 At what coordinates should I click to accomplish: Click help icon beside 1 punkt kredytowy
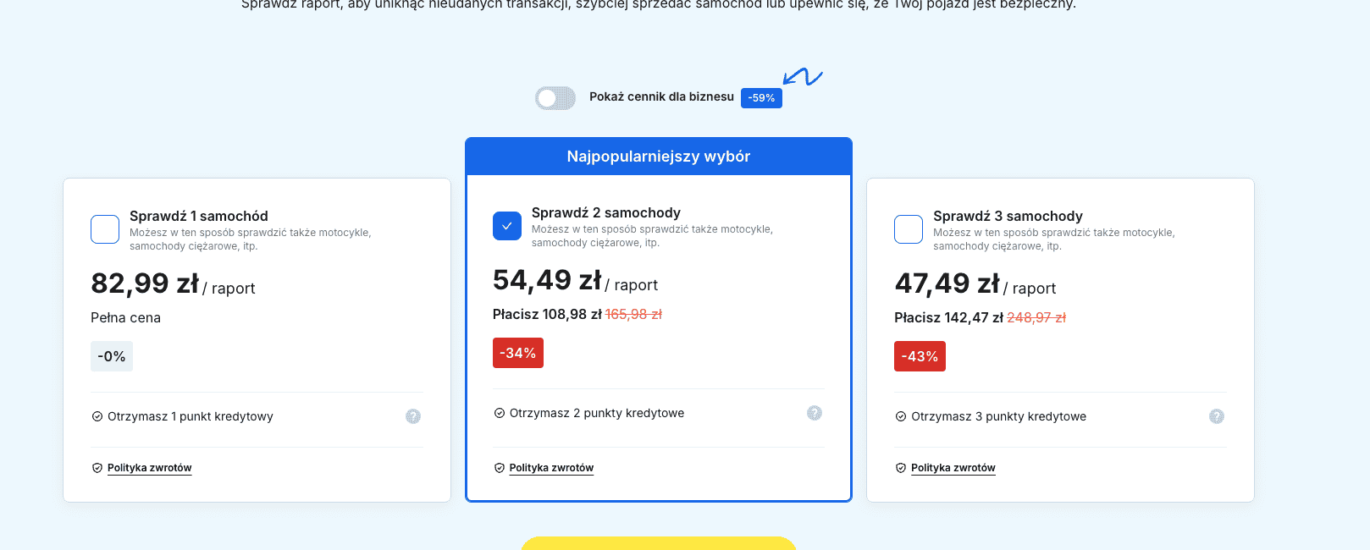[413, 416]
